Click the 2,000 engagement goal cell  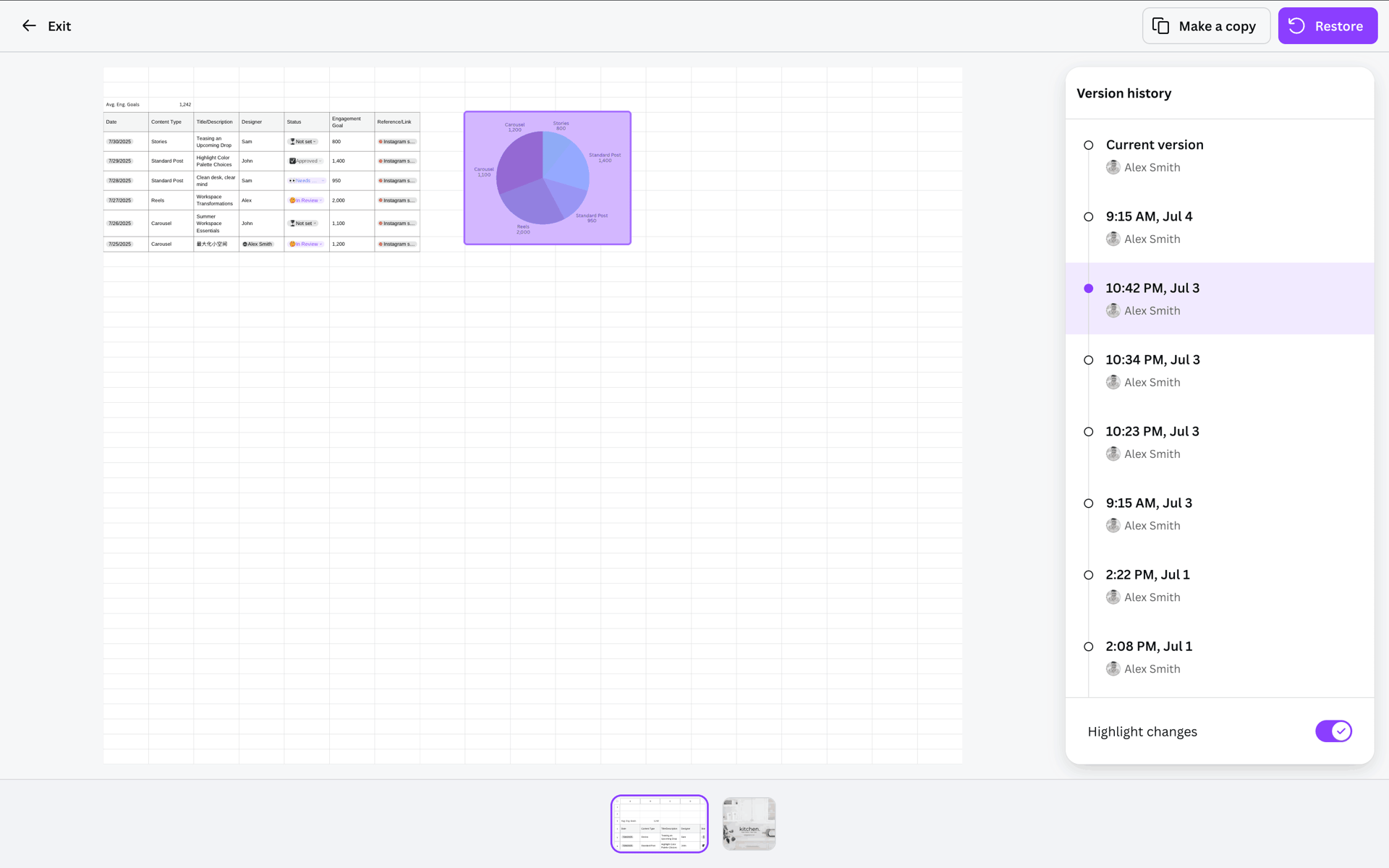[x=352, y=200]
